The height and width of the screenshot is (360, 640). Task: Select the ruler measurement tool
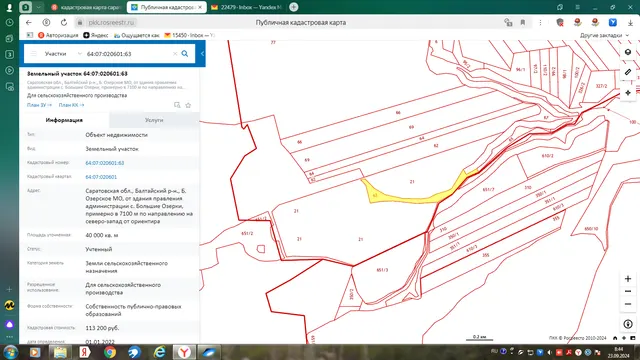(628, 72)
